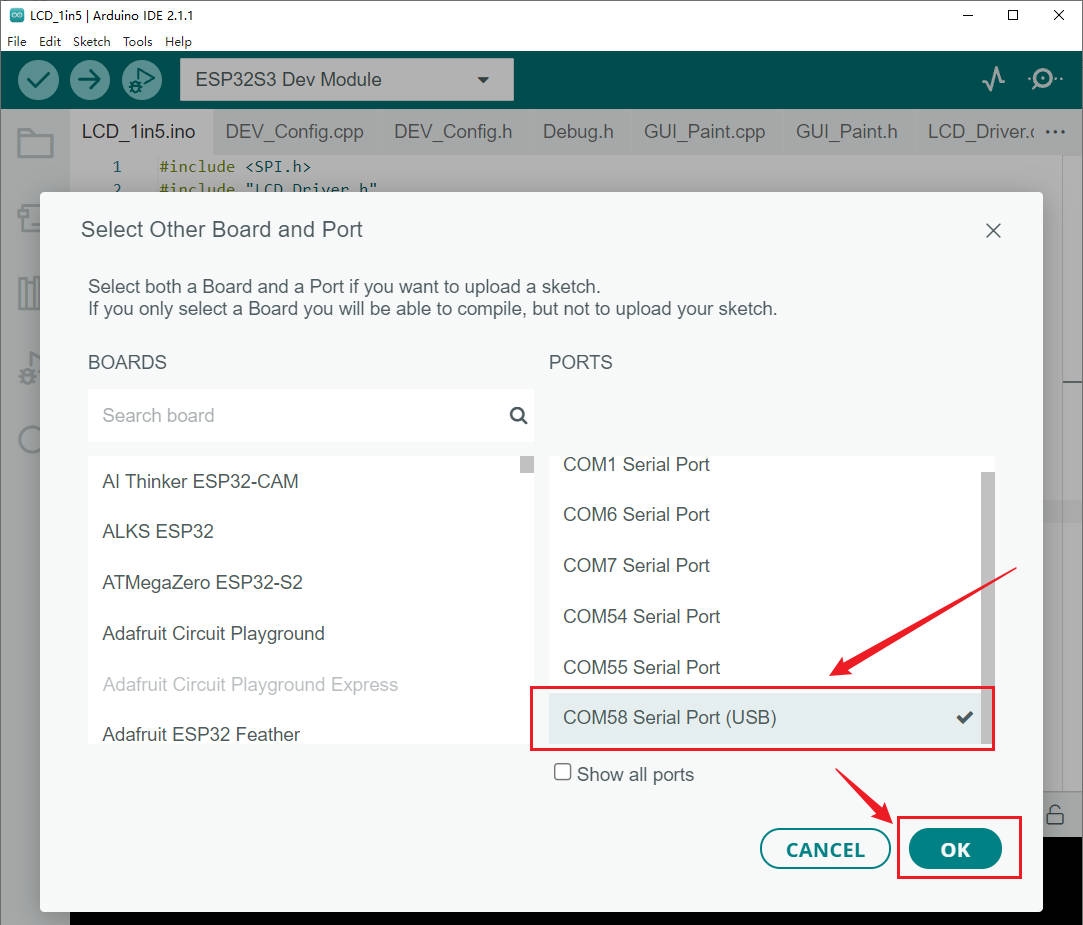Open the Serial Monitor icon
1083x925 pixels.
(1044, 79)
